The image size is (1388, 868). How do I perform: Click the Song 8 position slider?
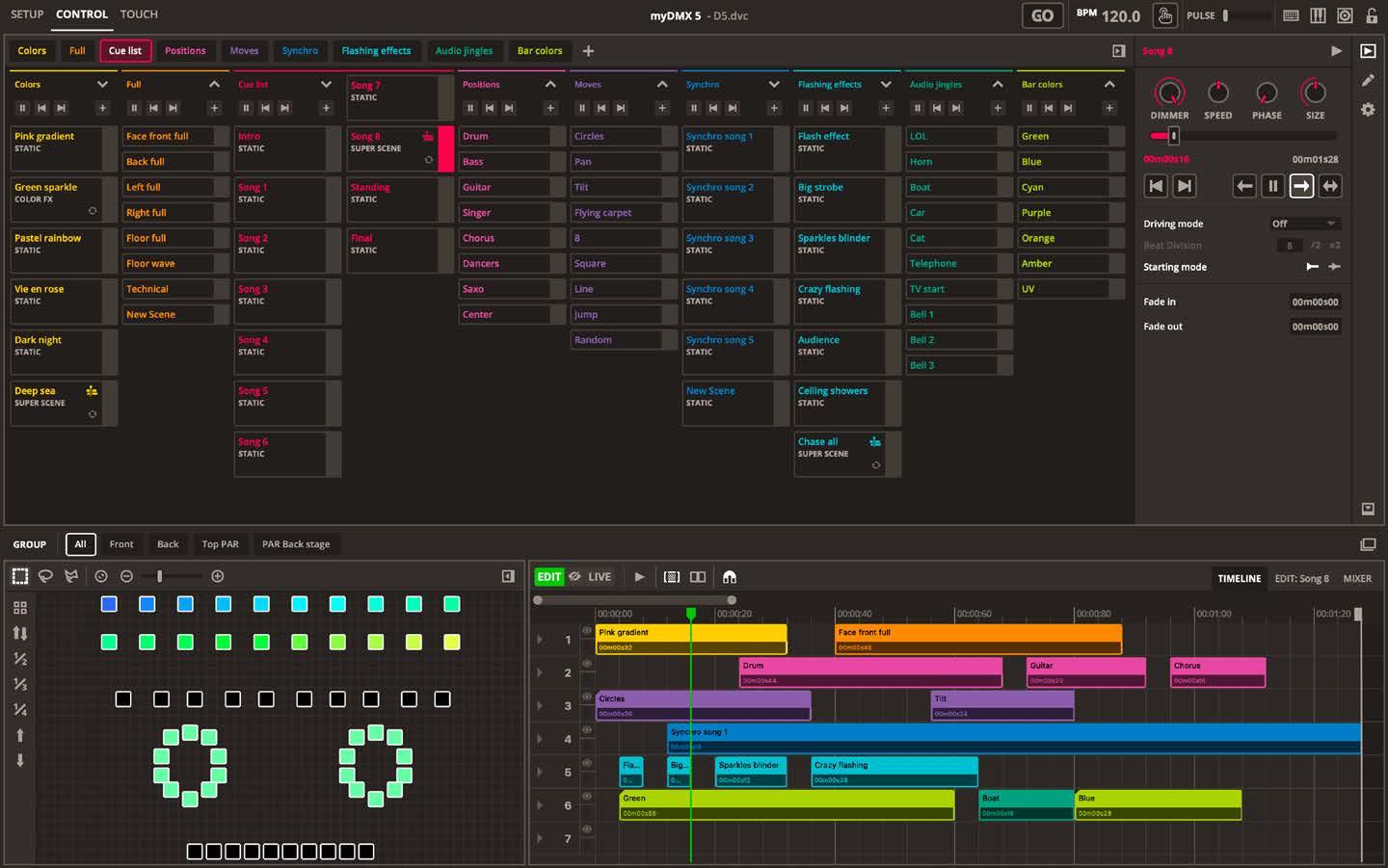click(1243, 137)
